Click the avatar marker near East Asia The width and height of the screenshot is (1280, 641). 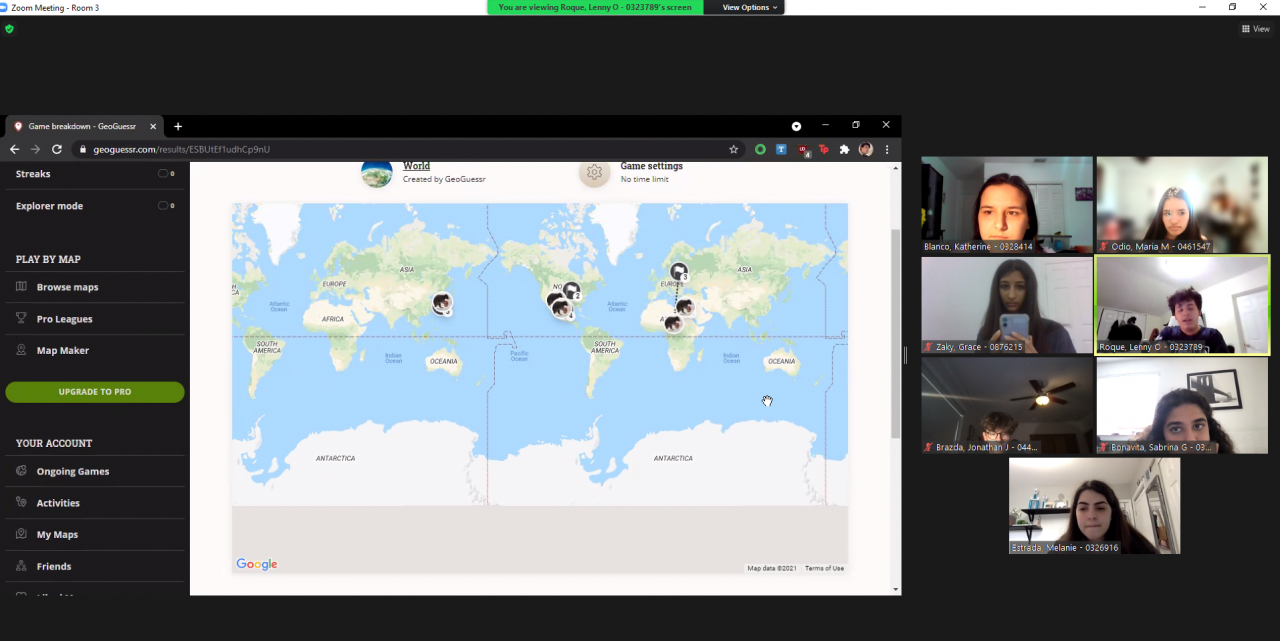(x=442, y=302)
